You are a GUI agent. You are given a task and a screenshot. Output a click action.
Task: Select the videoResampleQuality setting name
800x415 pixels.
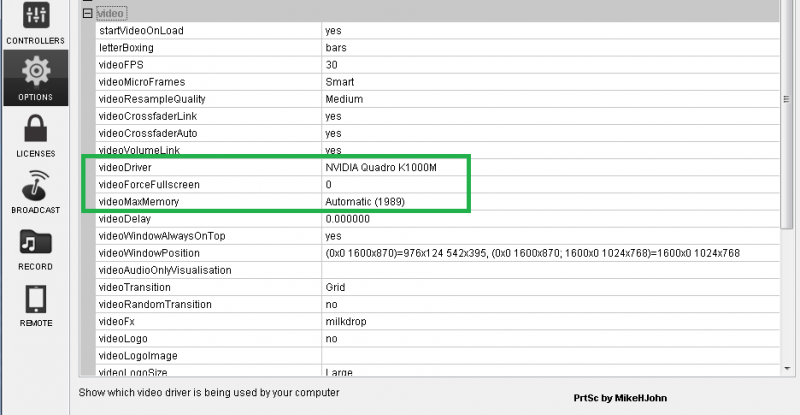pos(152,99)
